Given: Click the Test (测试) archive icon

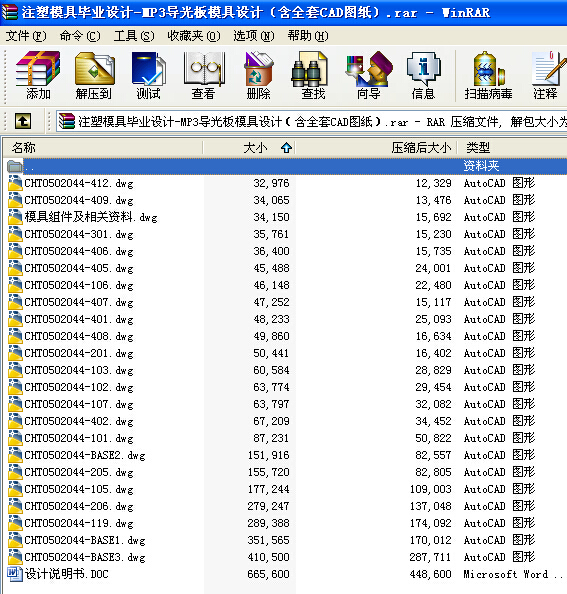Looking at the screenshot, I should 148,76.
